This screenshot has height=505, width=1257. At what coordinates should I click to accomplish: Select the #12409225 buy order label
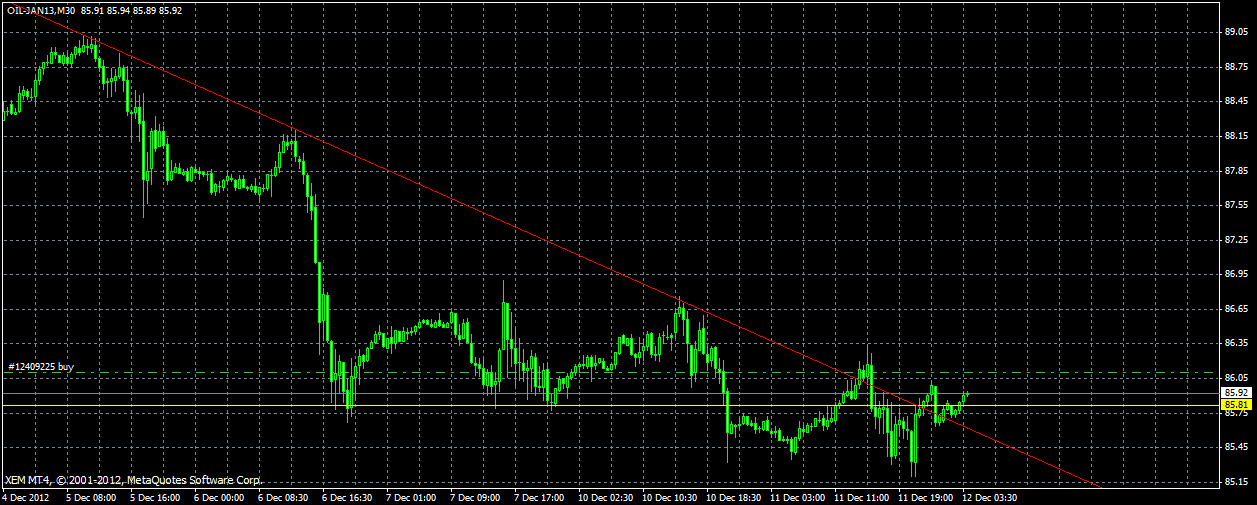(x=41, y=367)
